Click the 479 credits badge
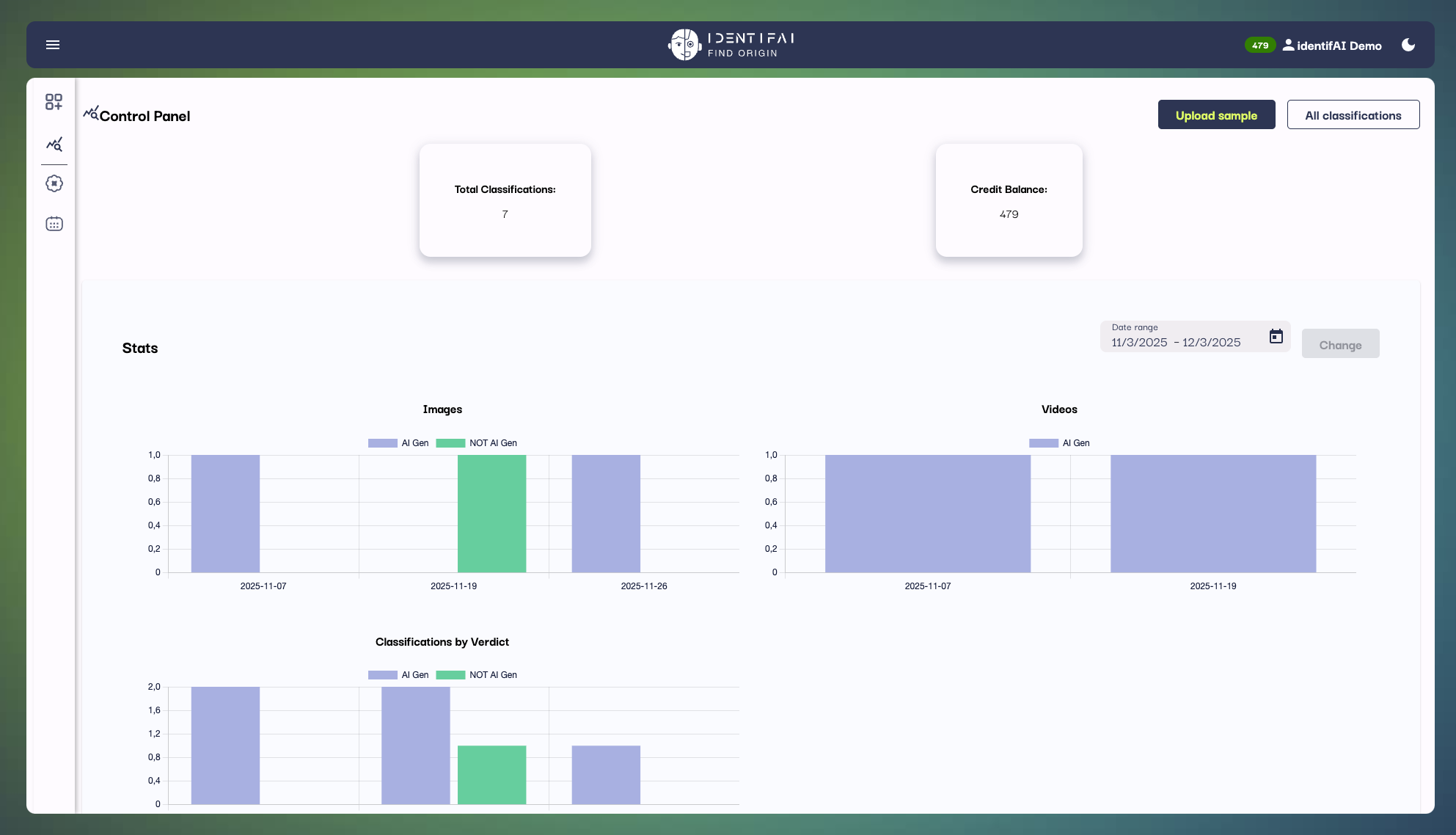This screenshot has width=1456, height=835. click(x=1259, y=45)
